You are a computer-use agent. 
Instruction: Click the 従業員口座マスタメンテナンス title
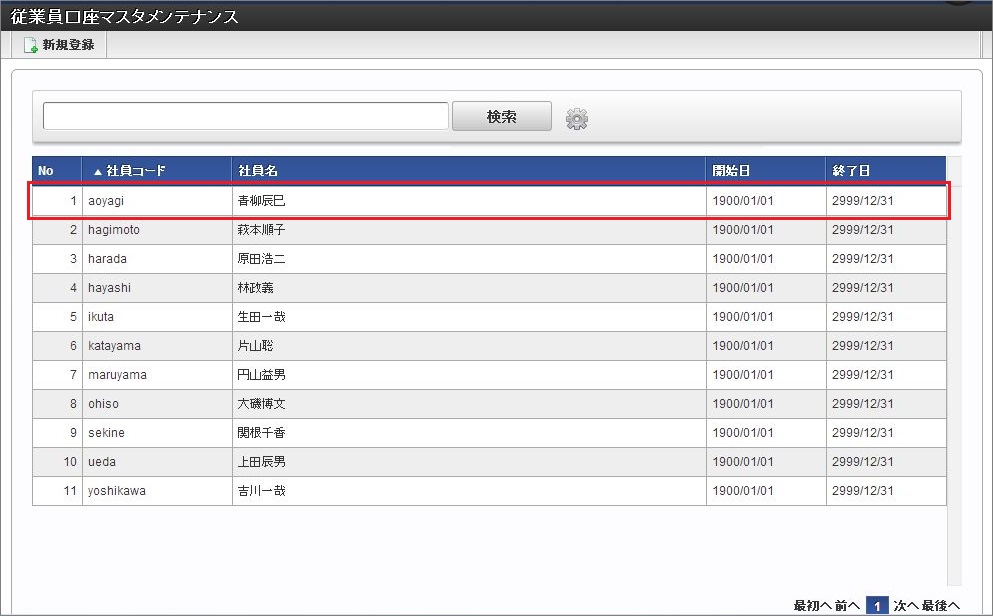(124, 16)
